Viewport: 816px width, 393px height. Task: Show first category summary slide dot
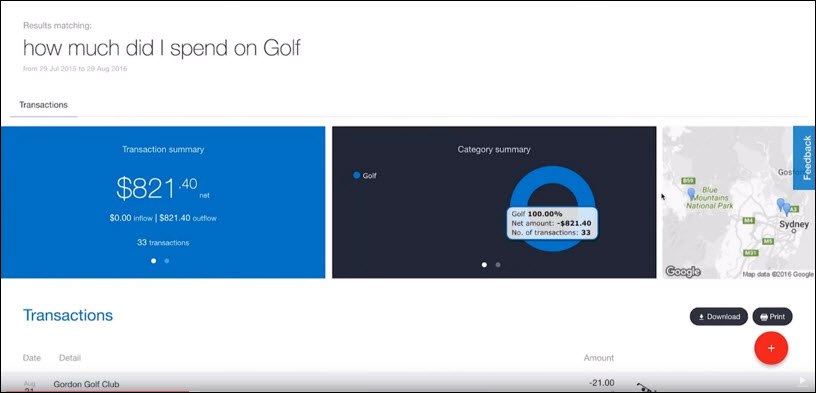click(484, 264)
